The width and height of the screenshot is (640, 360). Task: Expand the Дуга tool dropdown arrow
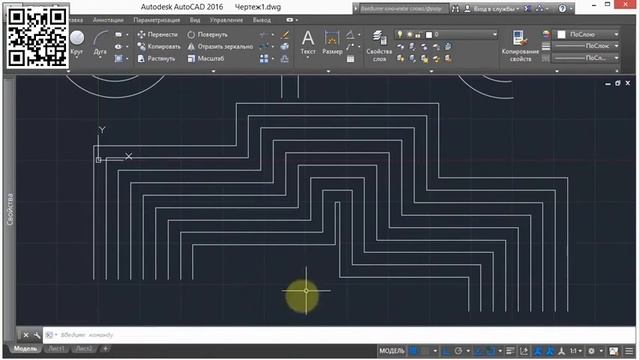tap(100, 58)
